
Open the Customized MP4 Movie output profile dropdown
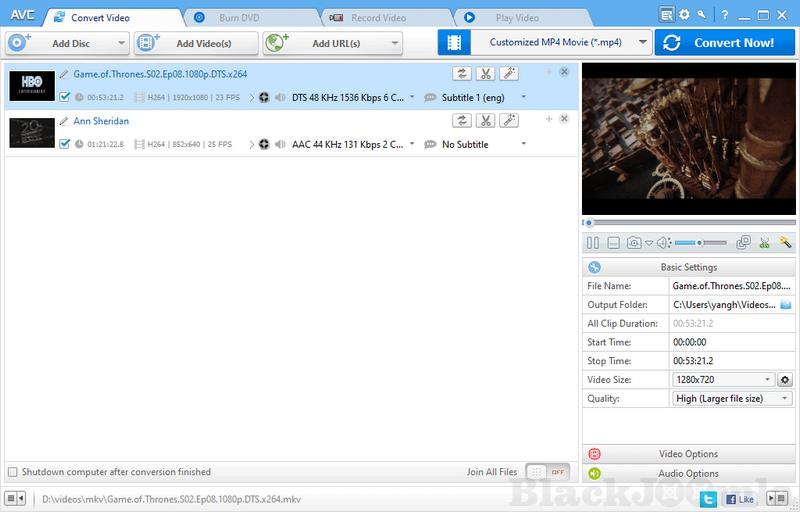click(545, 43)
